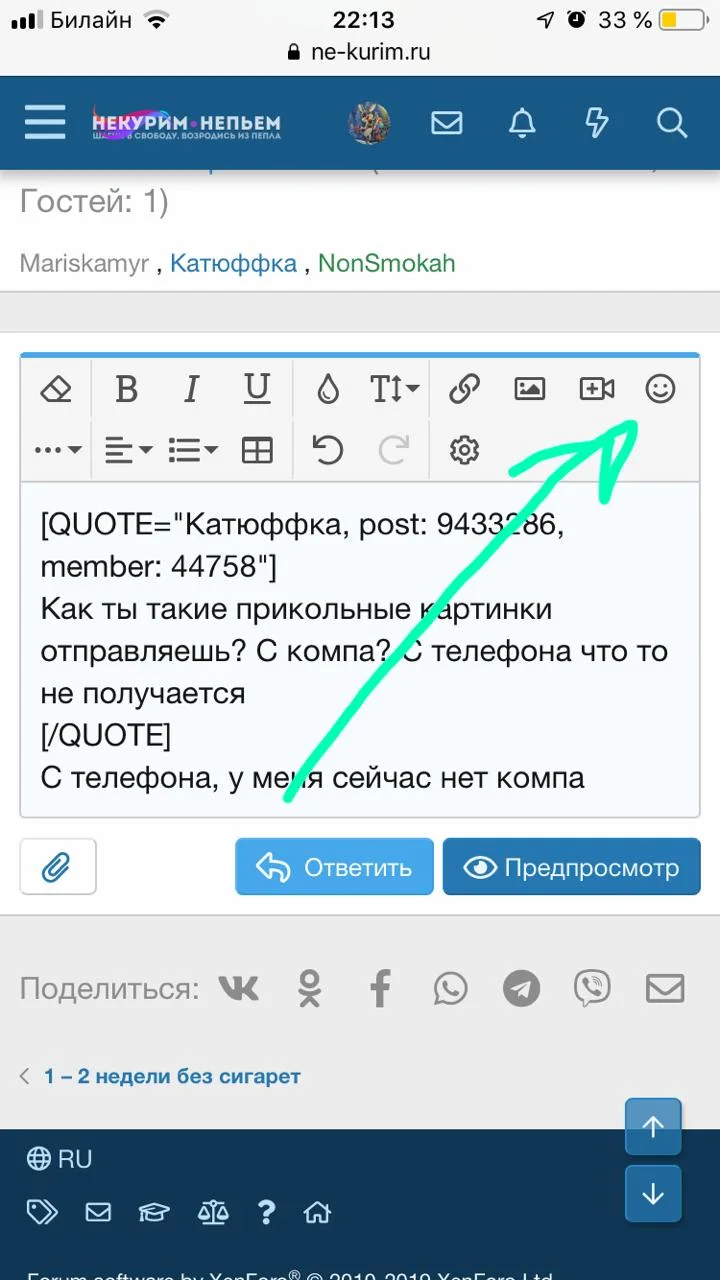Open the text color drop picker

click(328, 389)
